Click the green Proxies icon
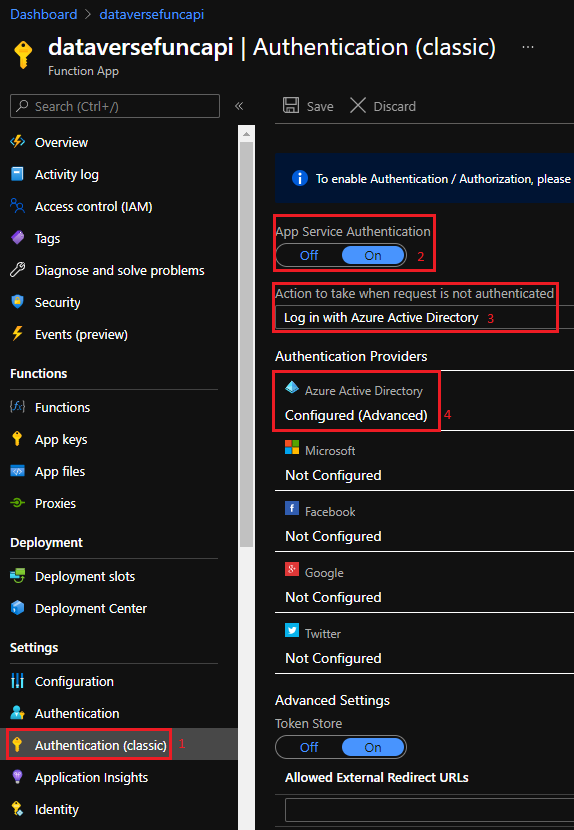 click(17, 503)
